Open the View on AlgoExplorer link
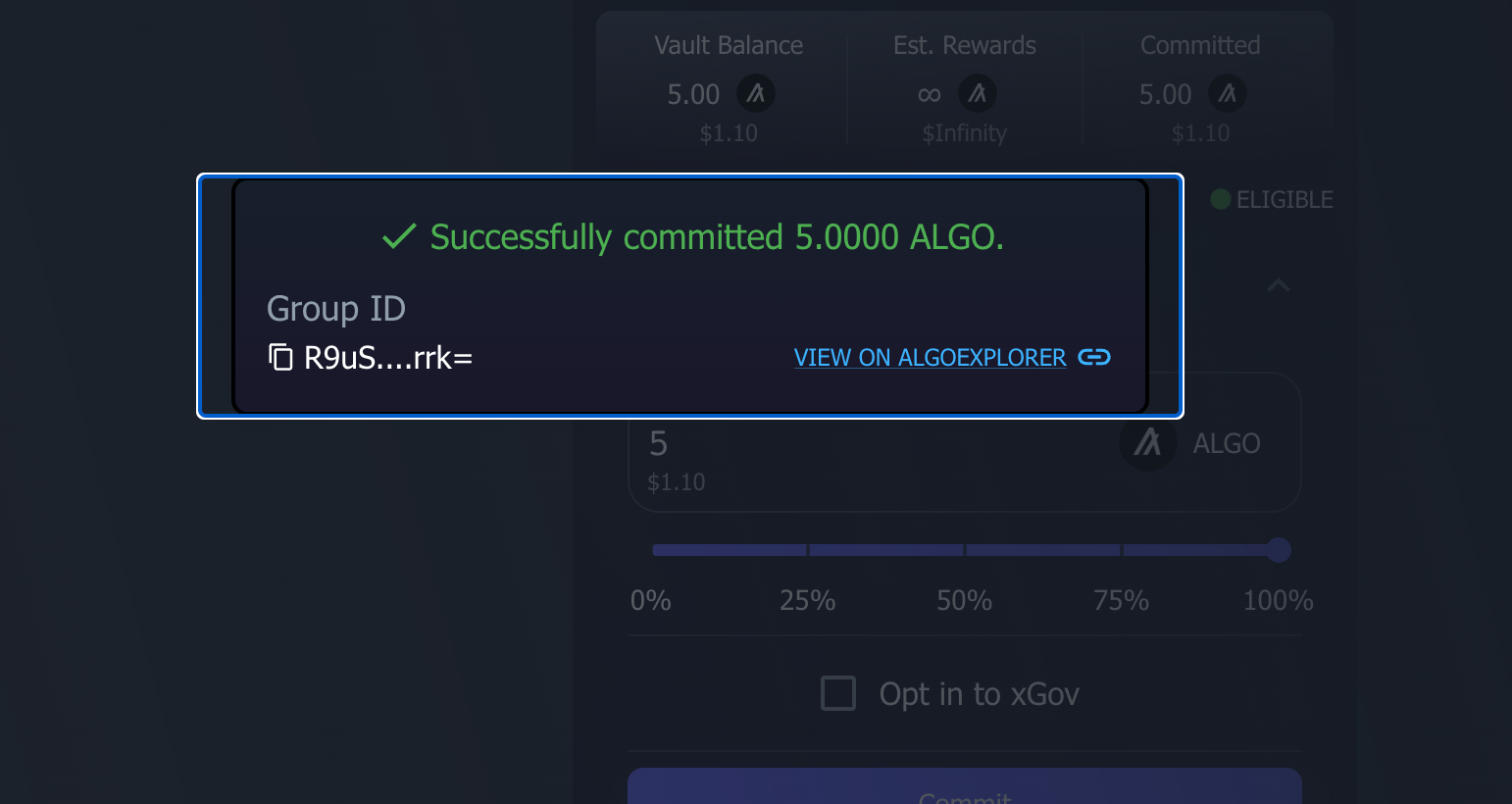The width and height of the screenshot is (1512, 804). click(x=930, y=358)
